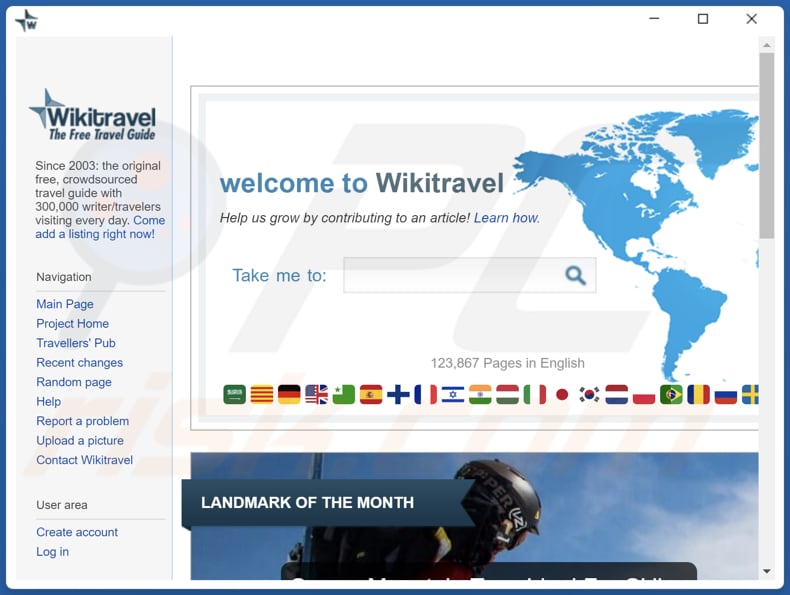Select the Catalan striped flag
Image resolution: width=790 pixels, height=595 pixels.
click(262, 394)
